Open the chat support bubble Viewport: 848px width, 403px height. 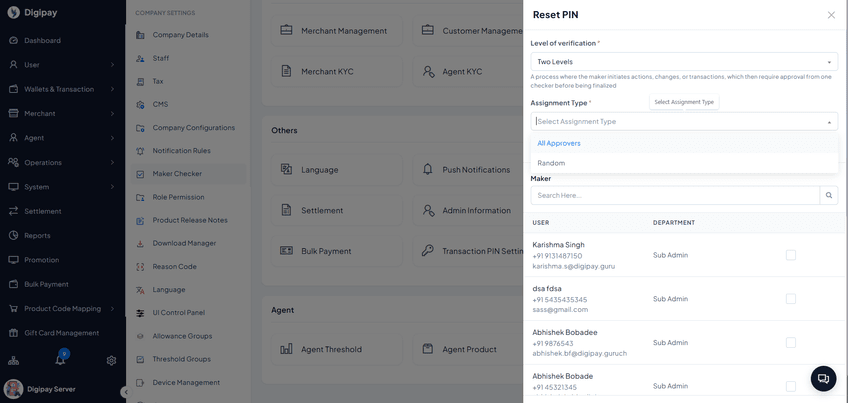823,379
